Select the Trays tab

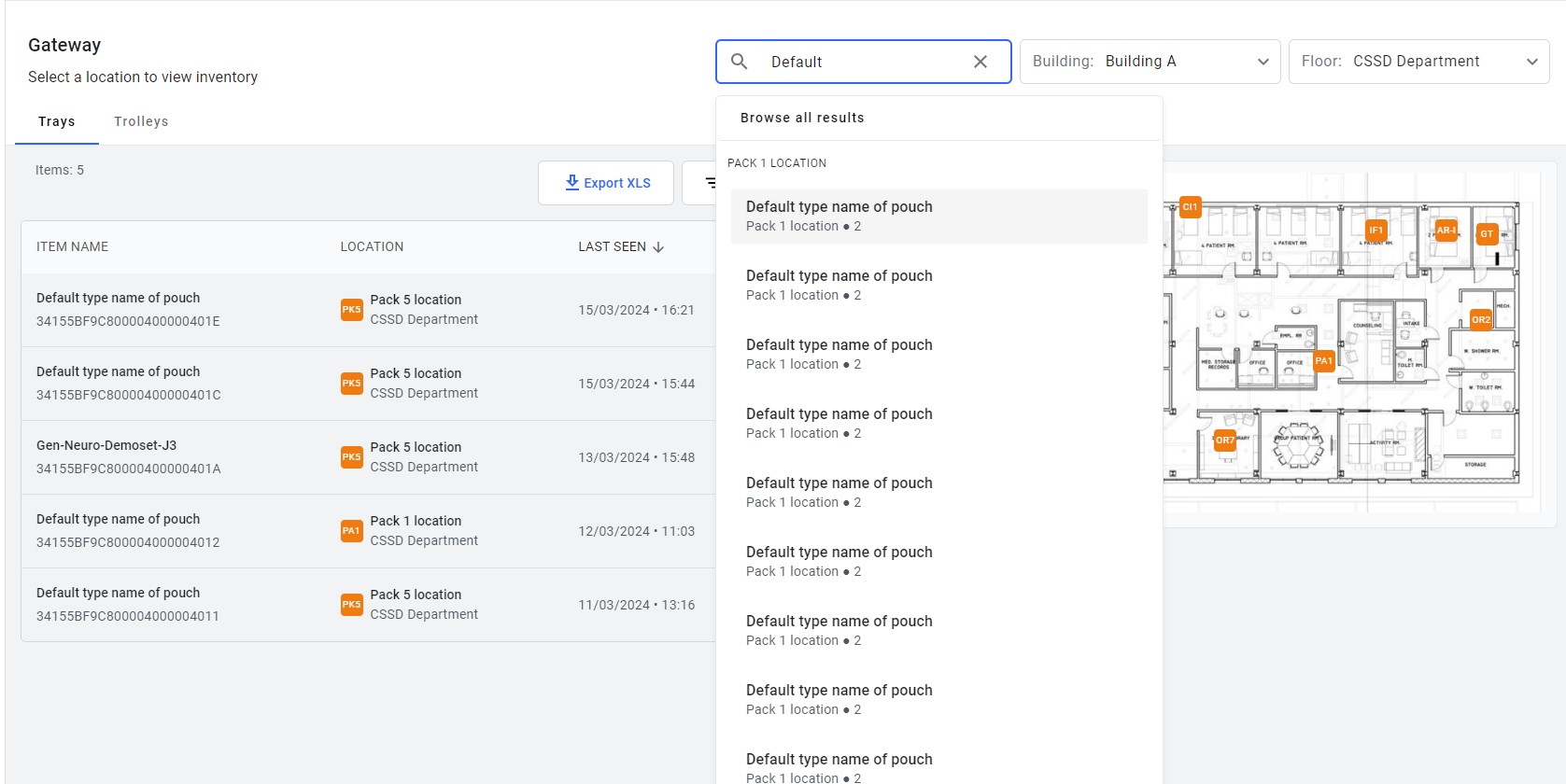click(57, 121)
